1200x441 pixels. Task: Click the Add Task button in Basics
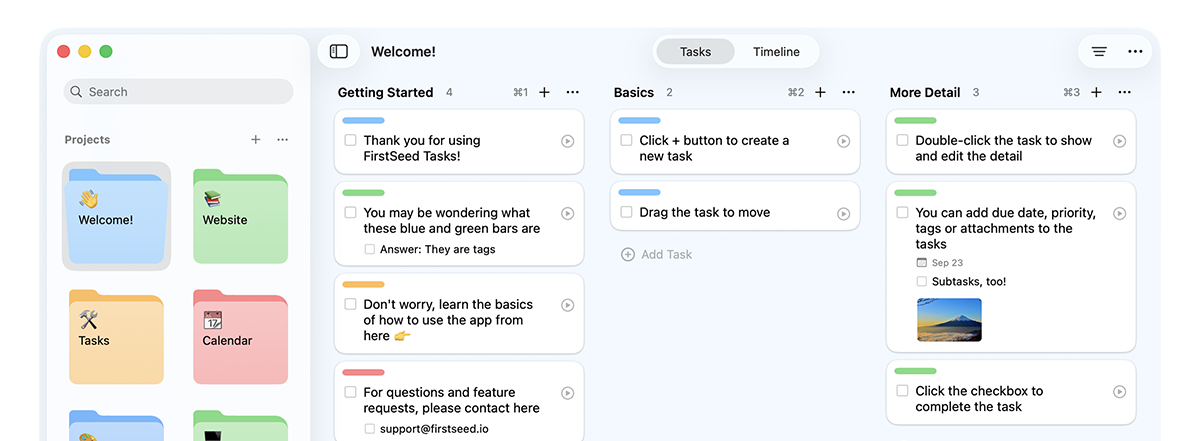click(x=656, y=254)
